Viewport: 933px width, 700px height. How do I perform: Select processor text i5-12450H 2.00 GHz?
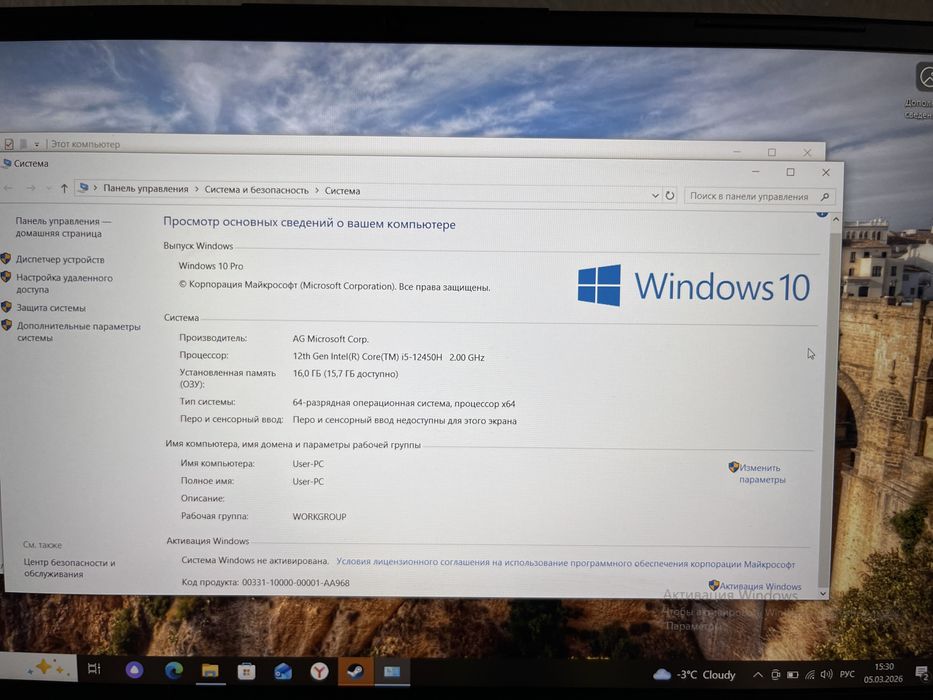(389, 357)
